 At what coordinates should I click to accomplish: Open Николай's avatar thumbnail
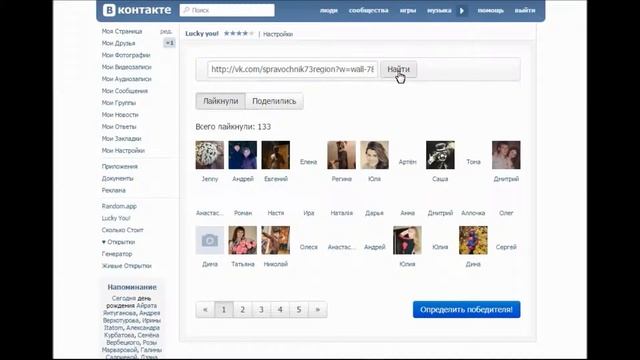[276, 240]
